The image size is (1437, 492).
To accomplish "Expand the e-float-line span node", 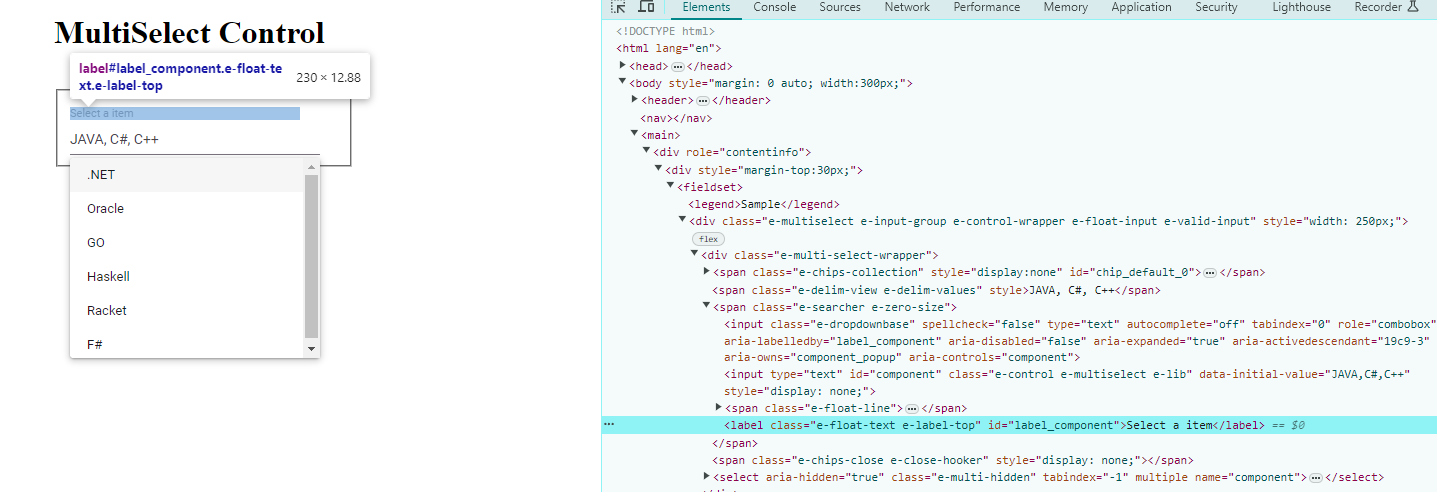I will pyautogui.click(x=719, y=408).
